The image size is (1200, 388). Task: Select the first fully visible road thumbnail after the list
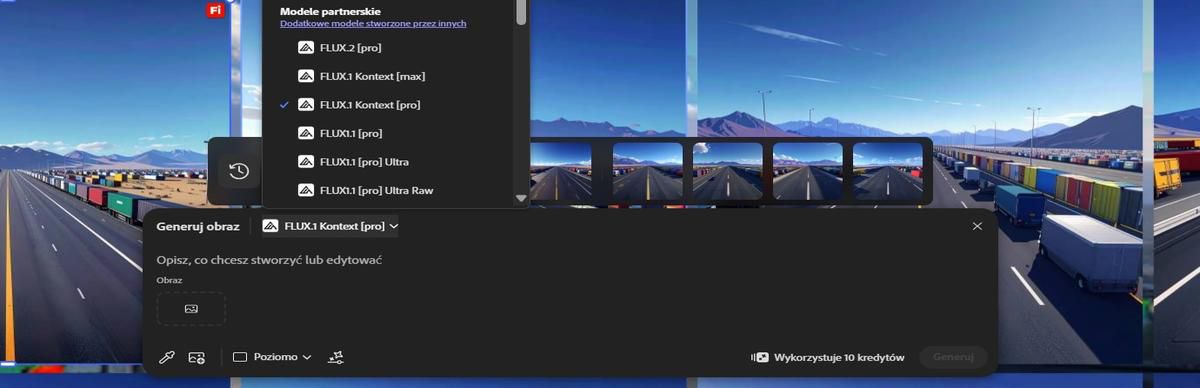[647, 171]
